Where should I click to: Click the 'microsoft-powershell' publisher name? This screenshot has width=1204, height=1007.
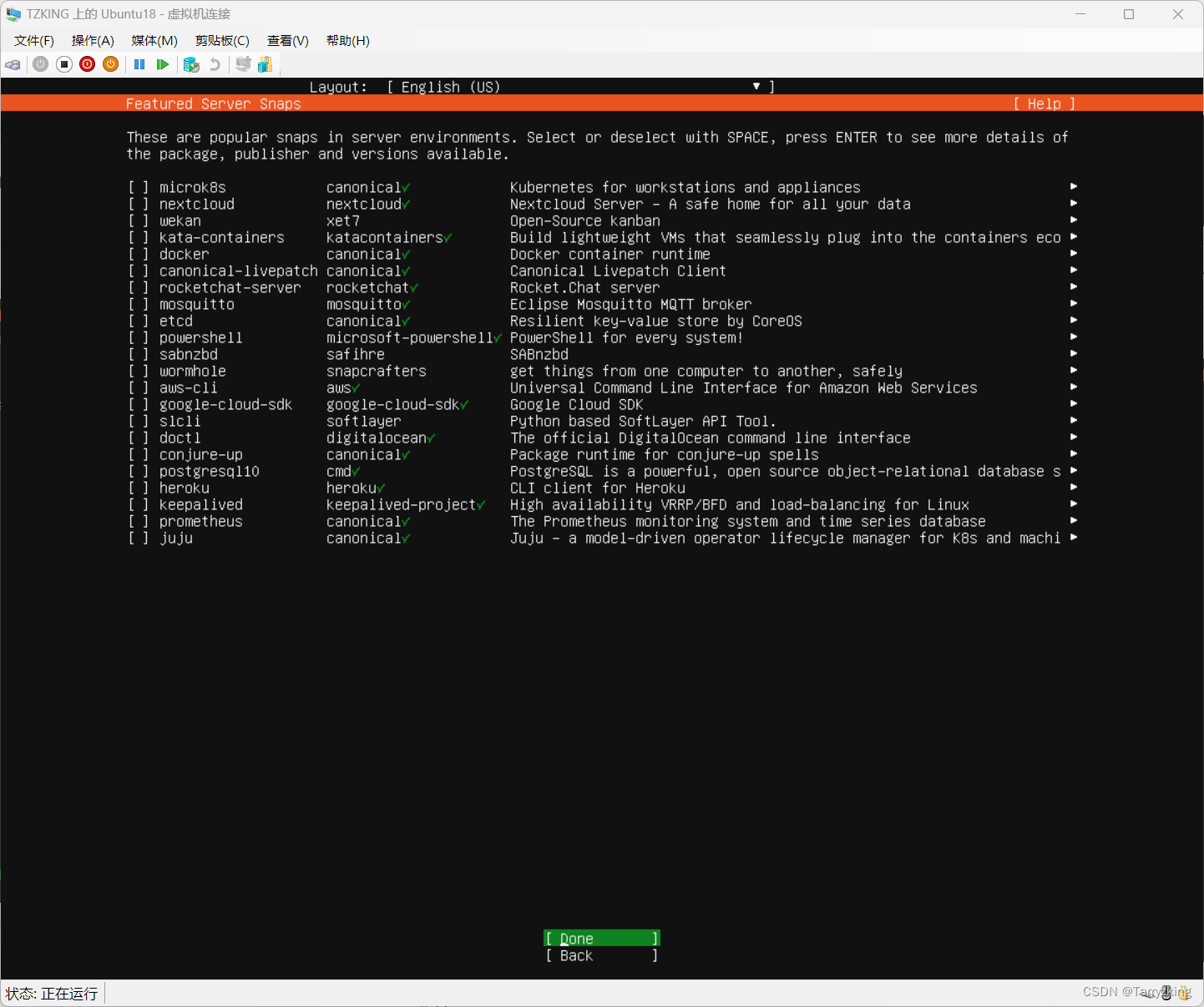point(410,338)
